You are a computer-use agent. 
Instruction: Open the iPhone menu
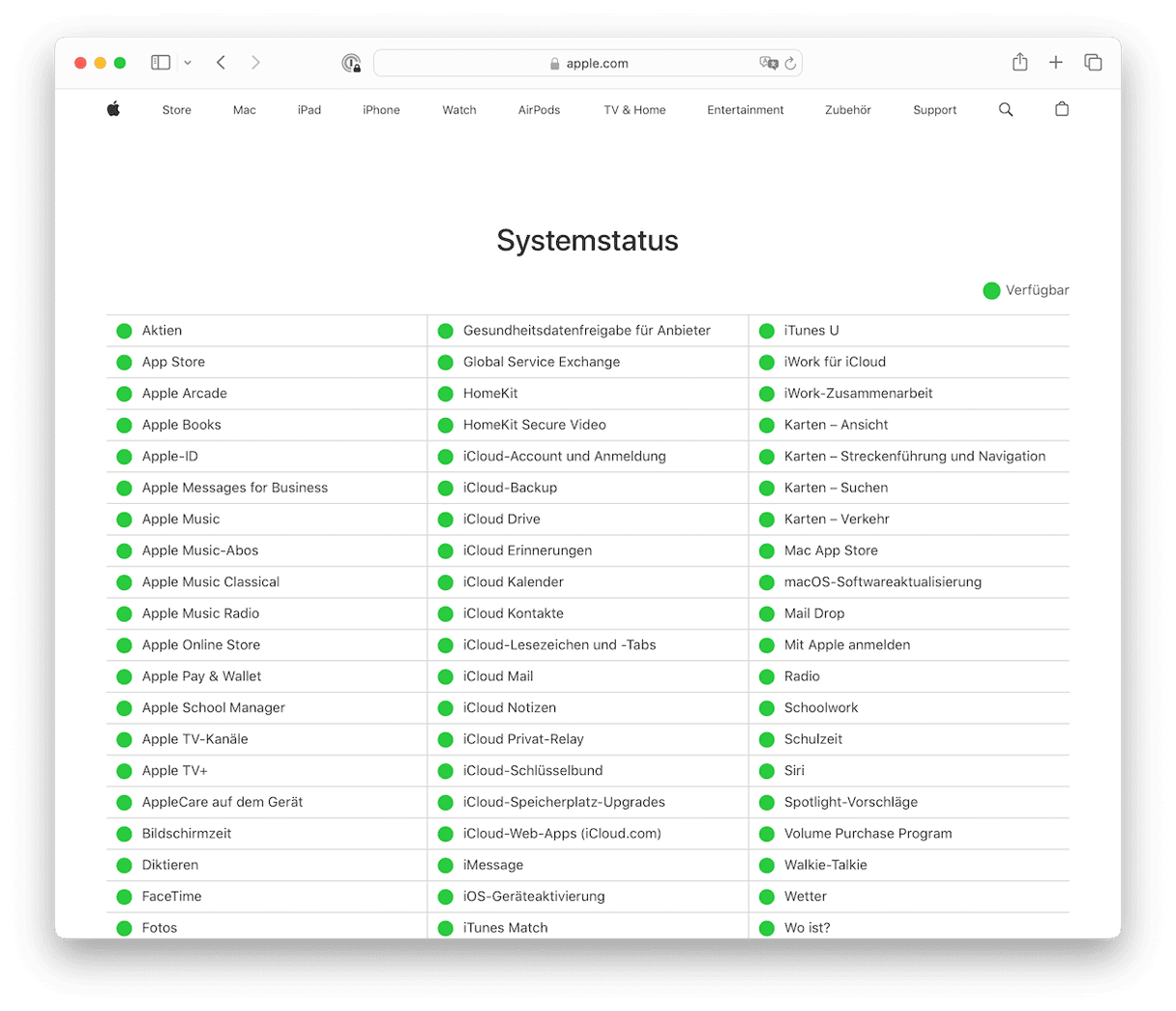pos(381,110)
